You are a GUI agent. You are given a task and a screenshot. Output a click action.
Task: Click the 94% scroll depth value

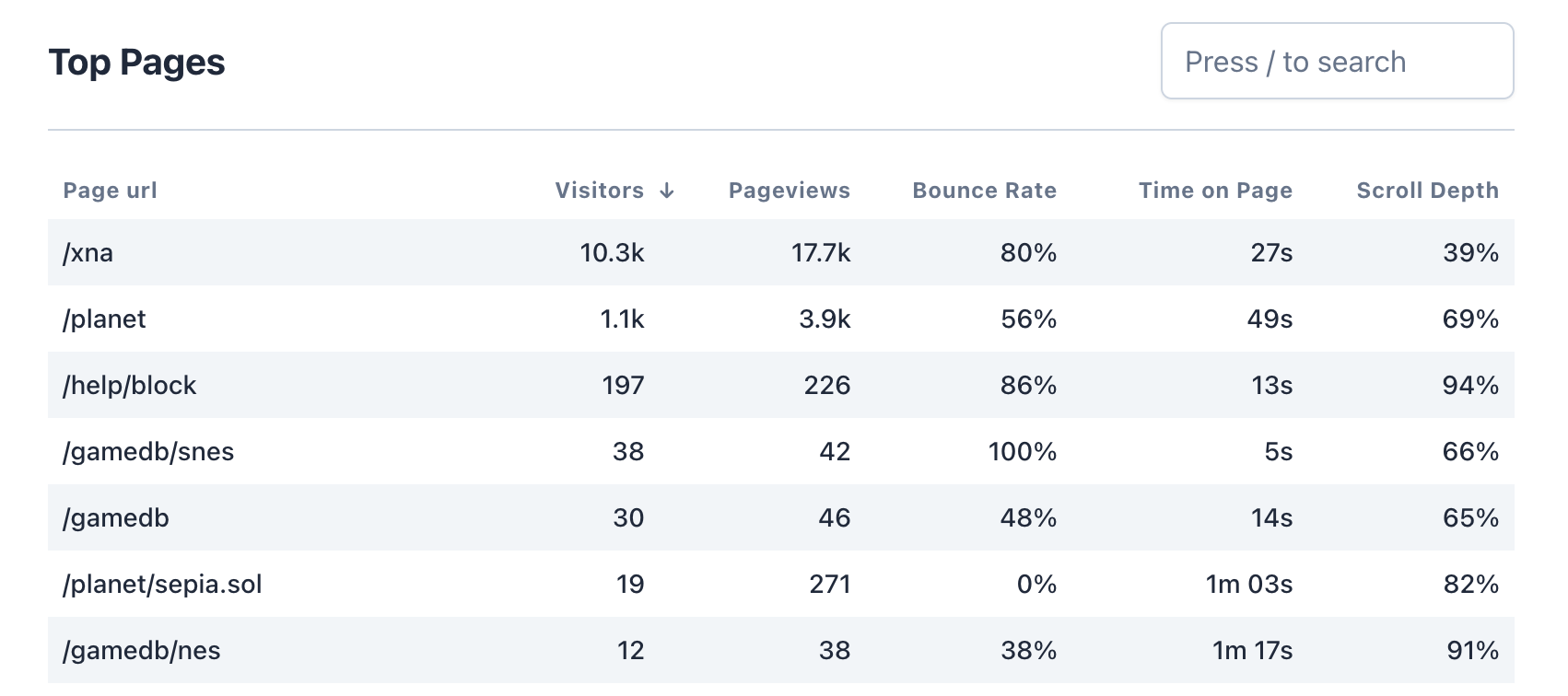[x=1470, y=386]
